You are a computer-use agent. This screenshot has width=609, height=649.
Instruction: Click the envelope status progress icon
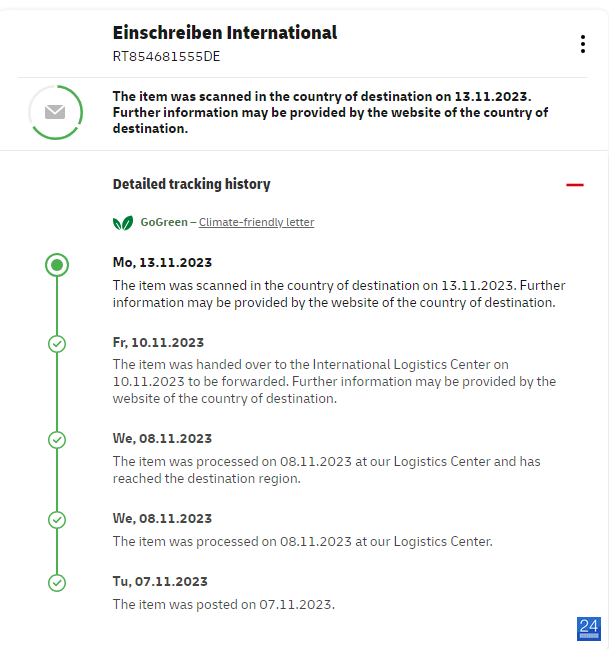click(x=55, y=112)
